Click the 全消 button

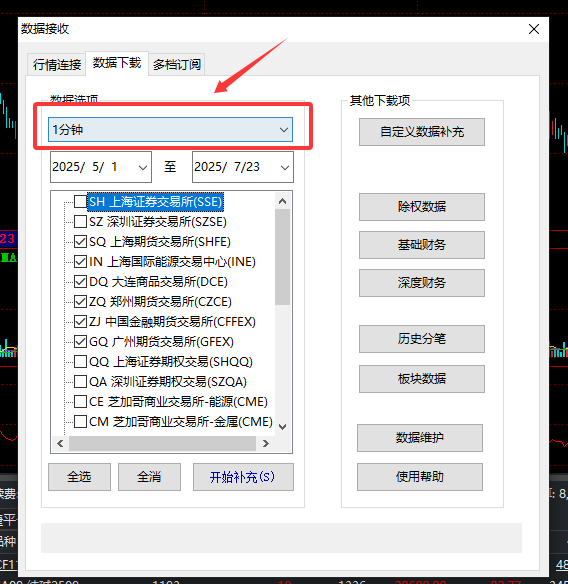pos(149,477)
